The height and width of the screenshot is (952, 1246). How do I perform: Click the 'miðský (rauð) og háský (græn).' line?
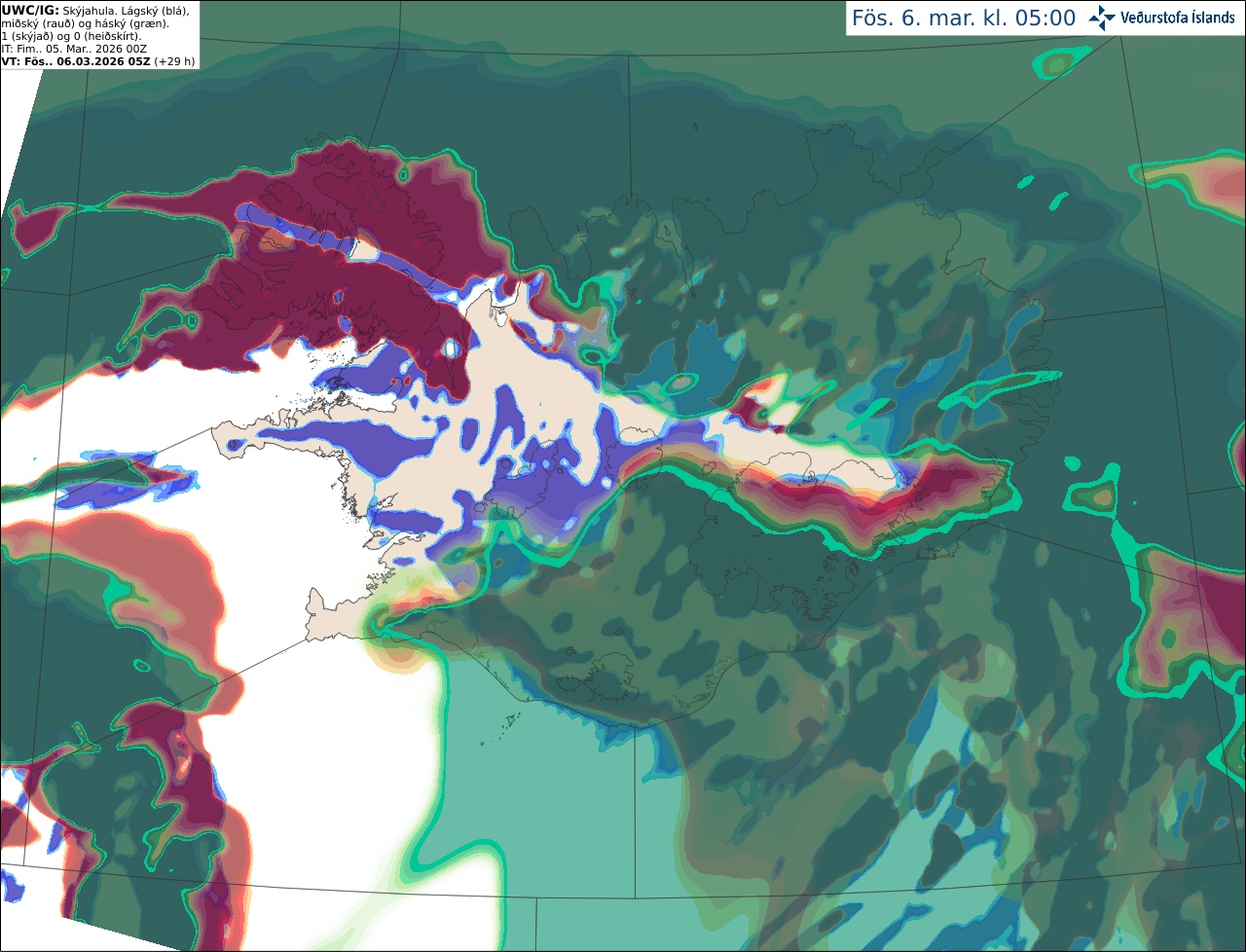[85, 23]
